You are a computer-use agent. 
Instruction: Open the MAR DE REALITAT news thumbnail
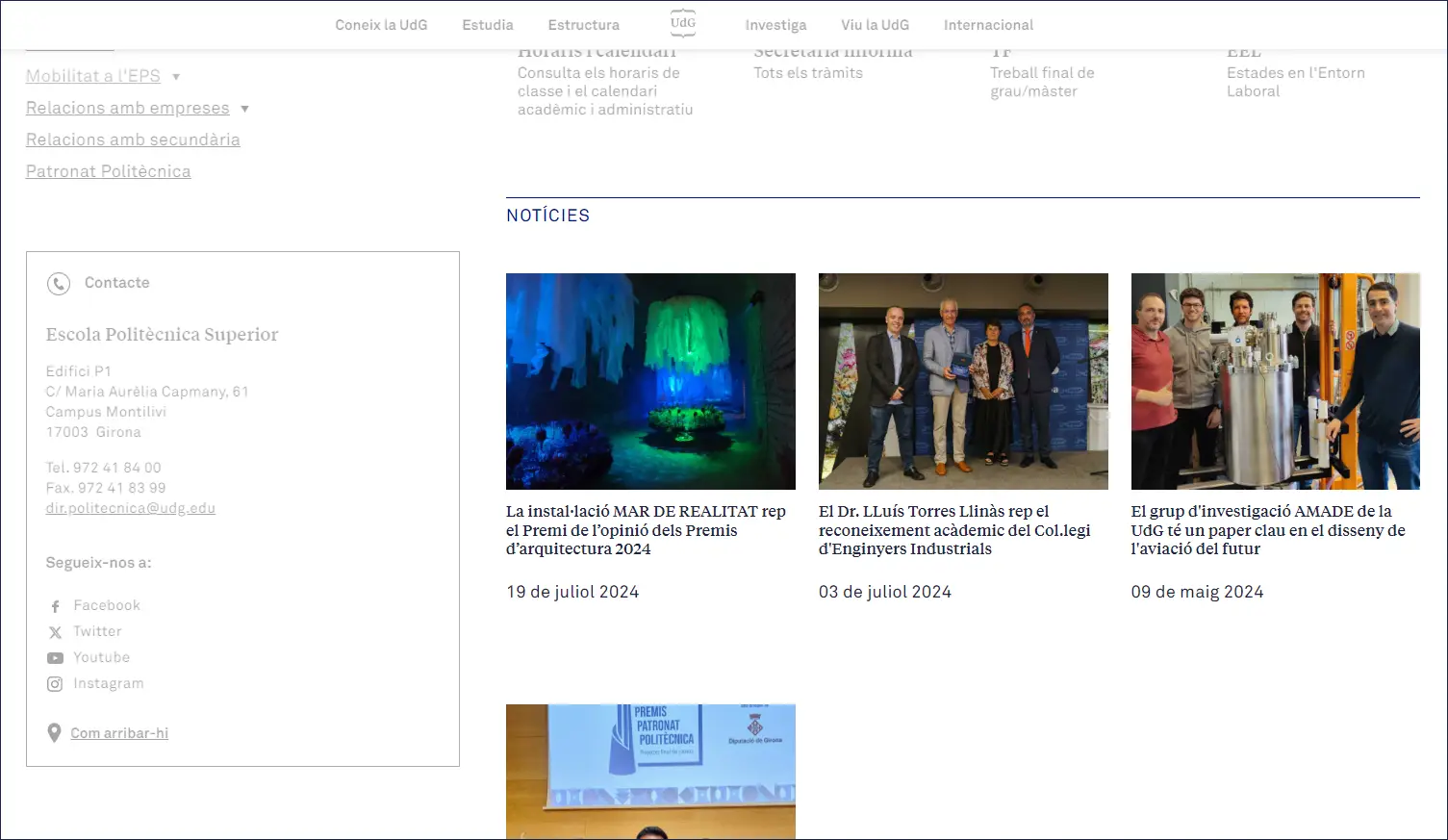point(650,381)
